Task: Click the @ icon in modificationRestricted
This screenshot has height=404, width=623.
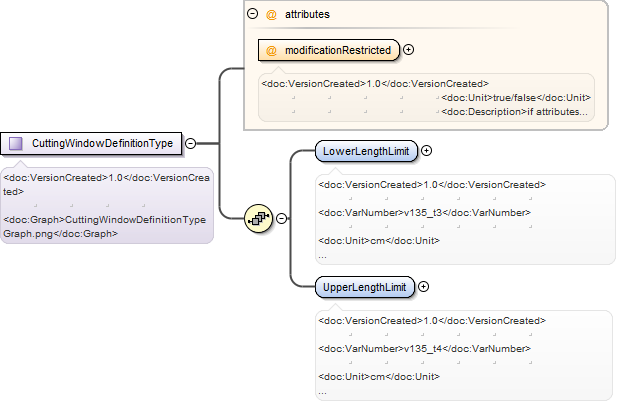Action: (271, 50)
